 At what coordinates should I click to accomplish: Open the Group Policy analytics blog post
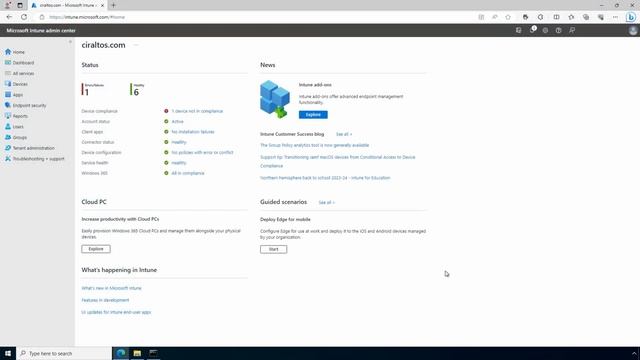[x=314, y=145]
